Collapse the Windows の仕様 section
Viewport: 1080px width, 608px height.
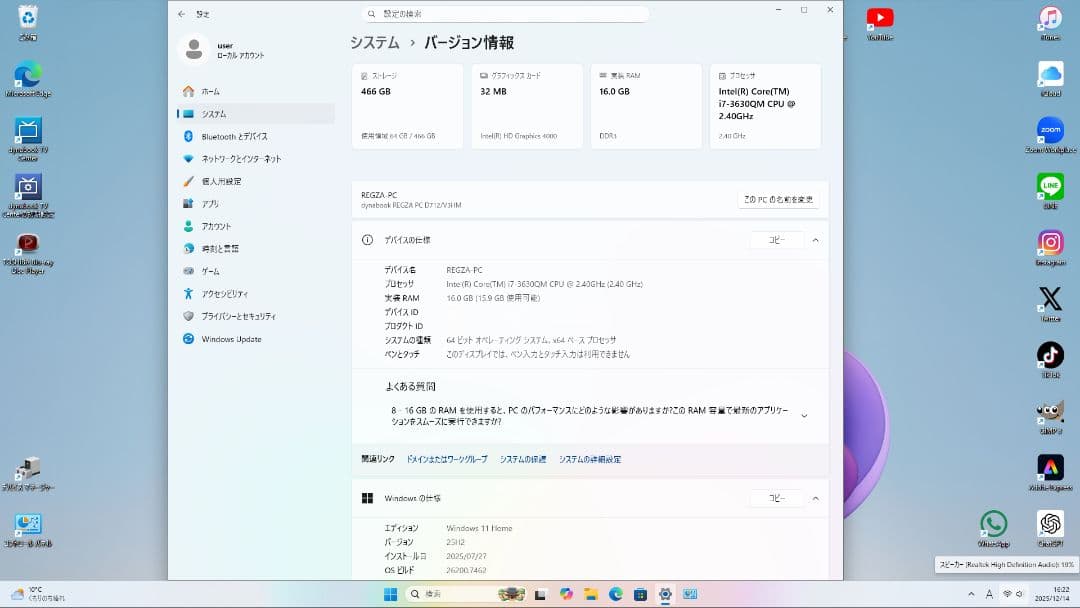coord(816,497)
